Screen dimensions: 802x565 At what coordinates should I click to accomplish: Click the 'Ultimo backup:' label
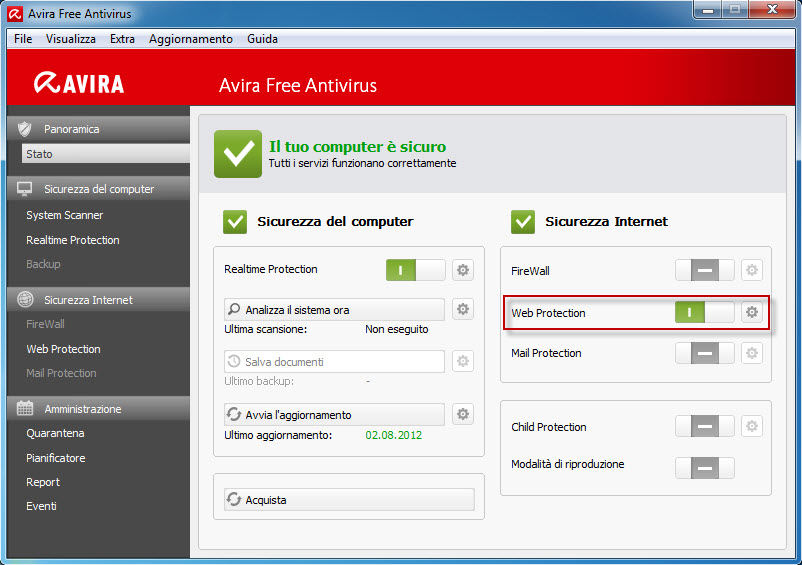pyautogui.click(x=259, y=381)
